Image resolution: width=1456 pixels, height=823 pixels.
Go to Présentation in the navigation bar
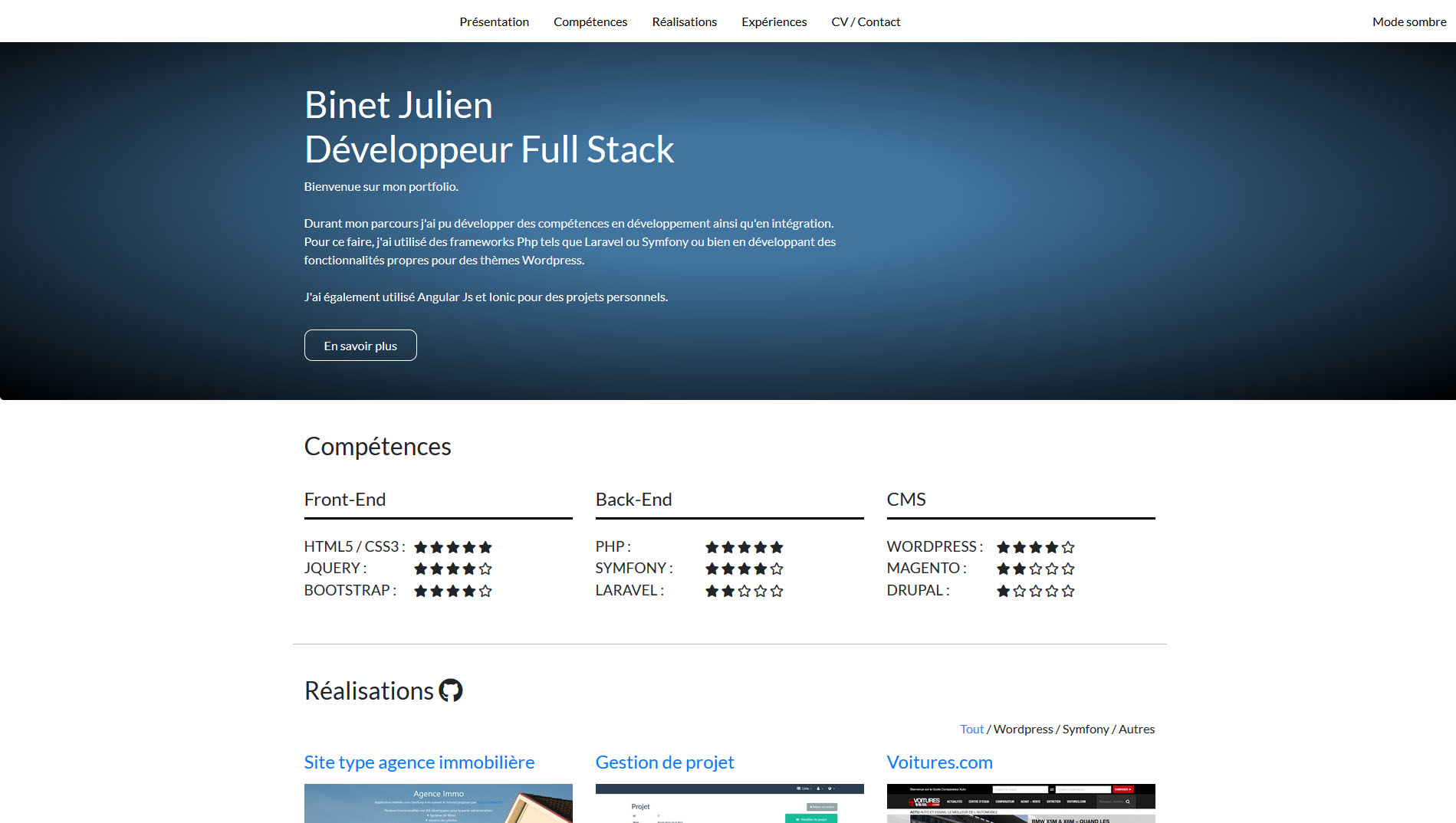494,21
